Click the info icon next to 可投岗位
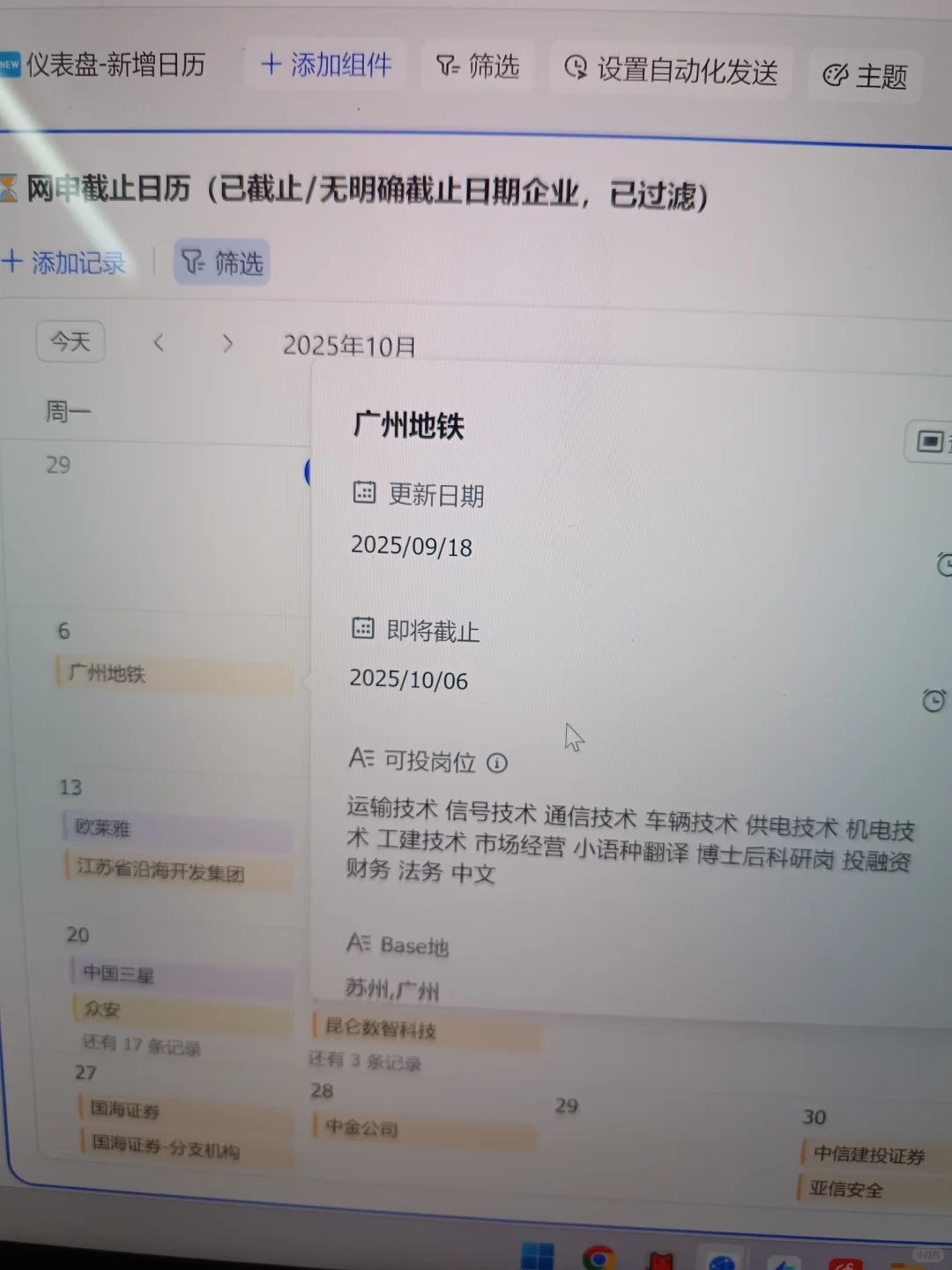This screenshot has width=952, height=1270. (497, 763)
